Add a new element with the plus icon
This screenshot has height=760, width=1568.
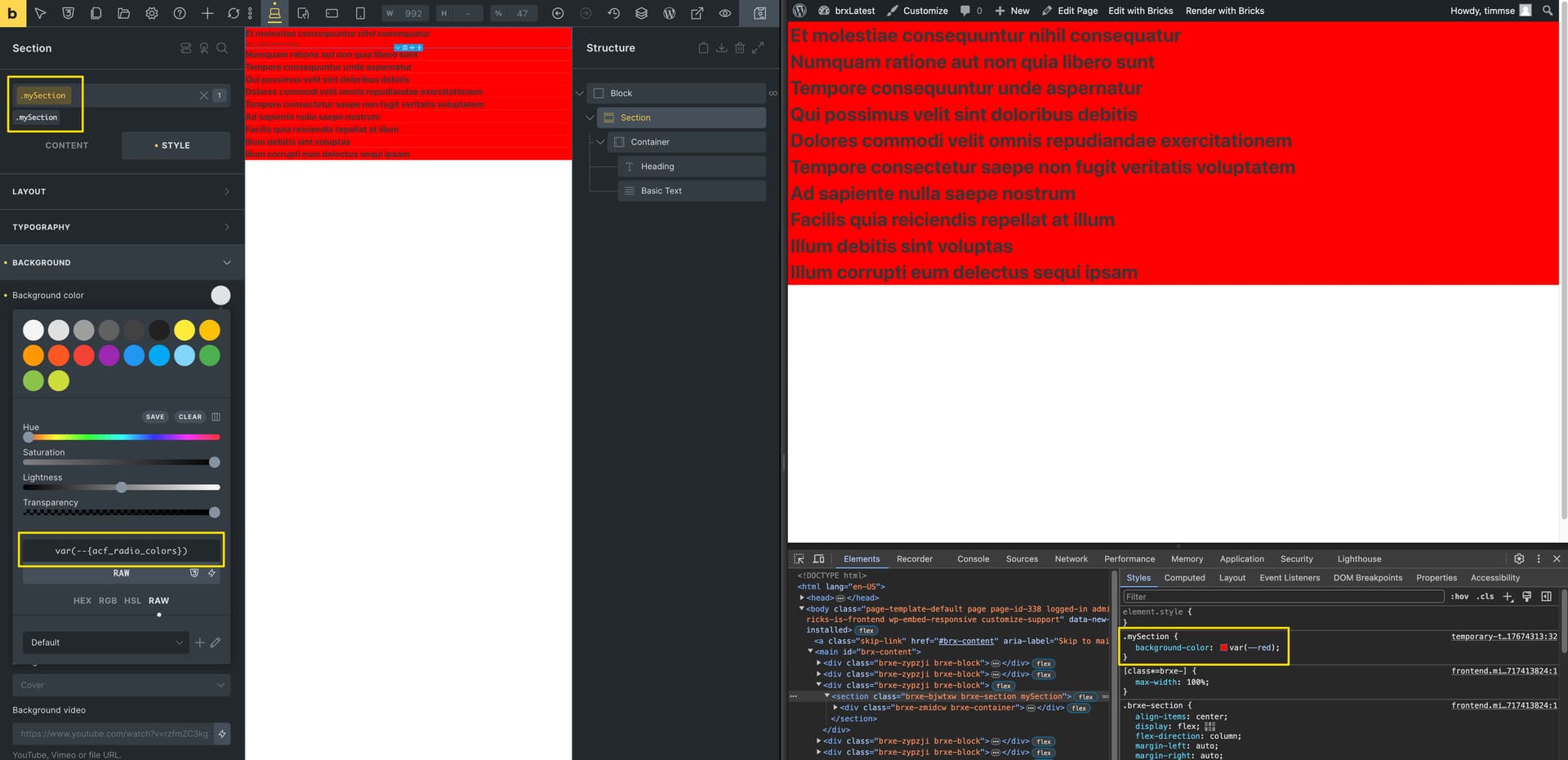point(207,13)
